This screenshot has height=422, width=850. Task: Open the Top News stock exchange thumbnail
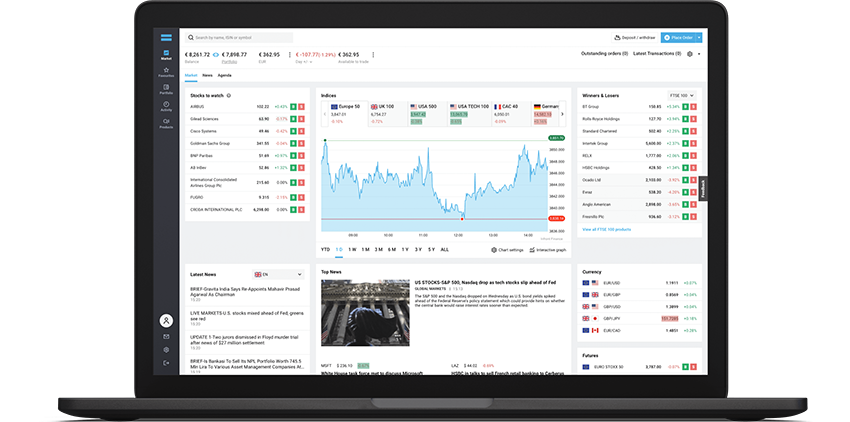pos(365,313)
